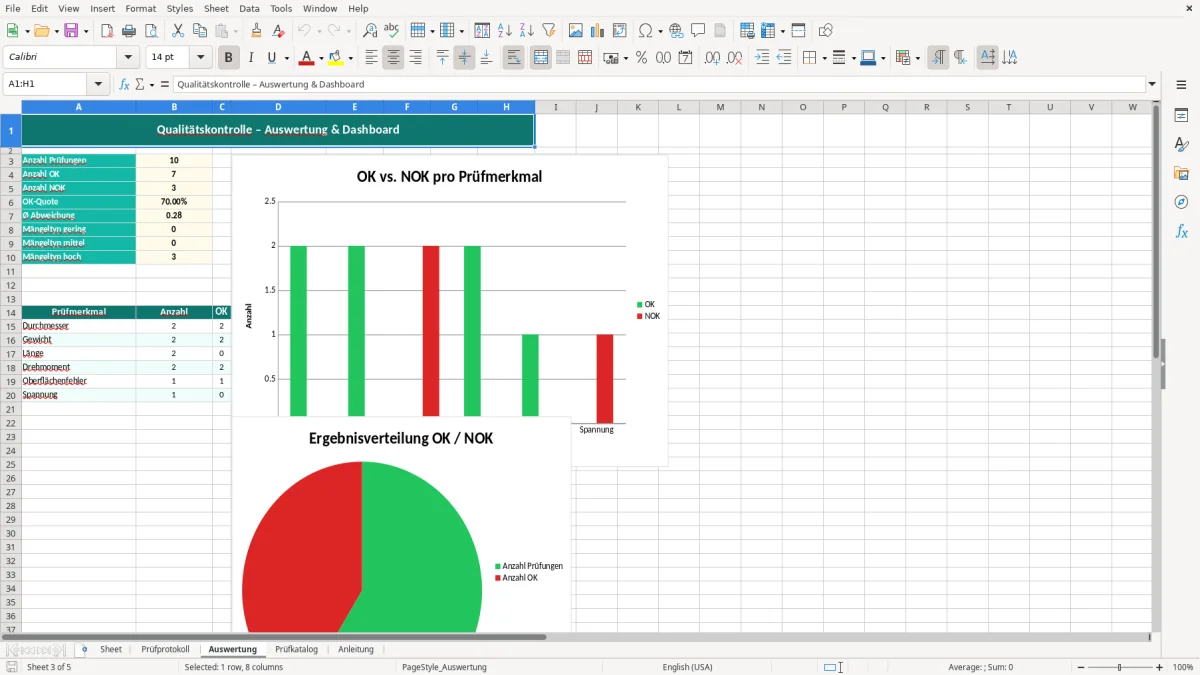Open Find and Replace tool

coord(370,31)
